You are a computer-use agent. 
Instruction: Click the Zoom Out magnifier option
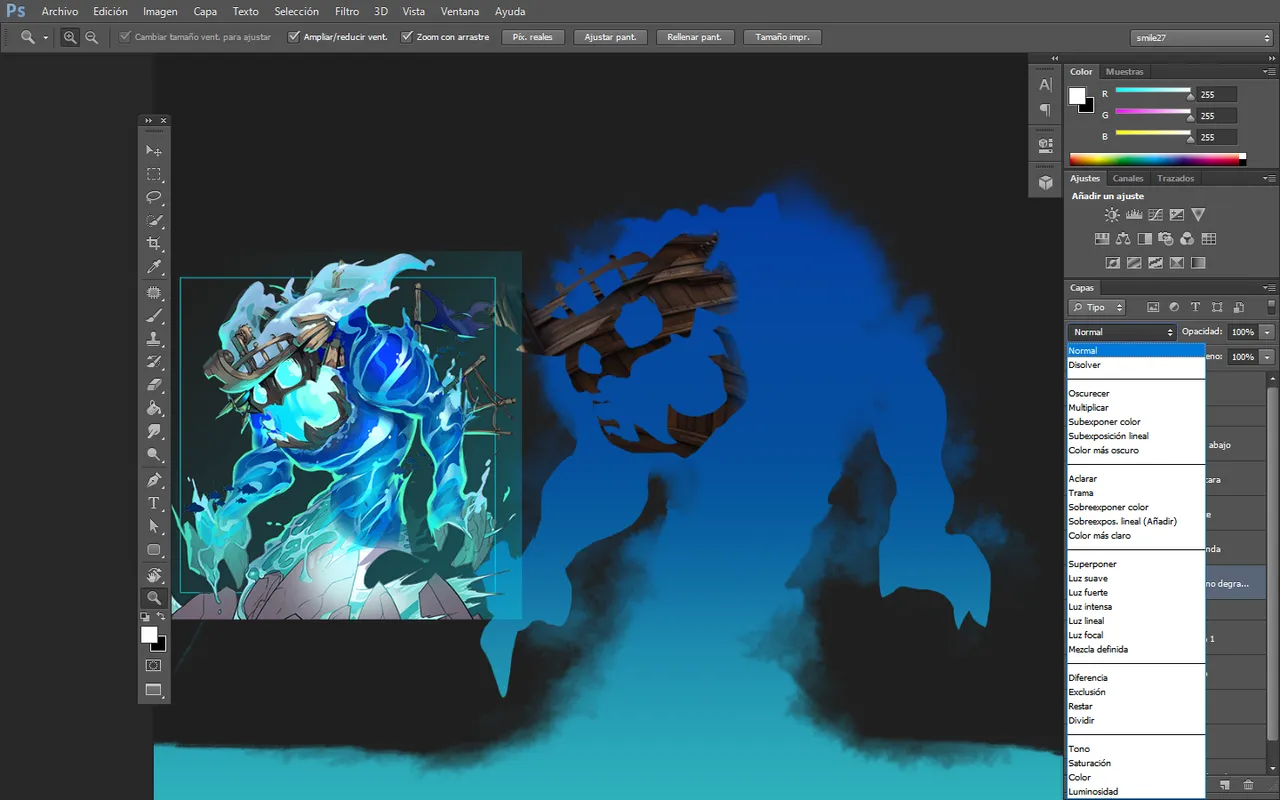pos(92,37)
